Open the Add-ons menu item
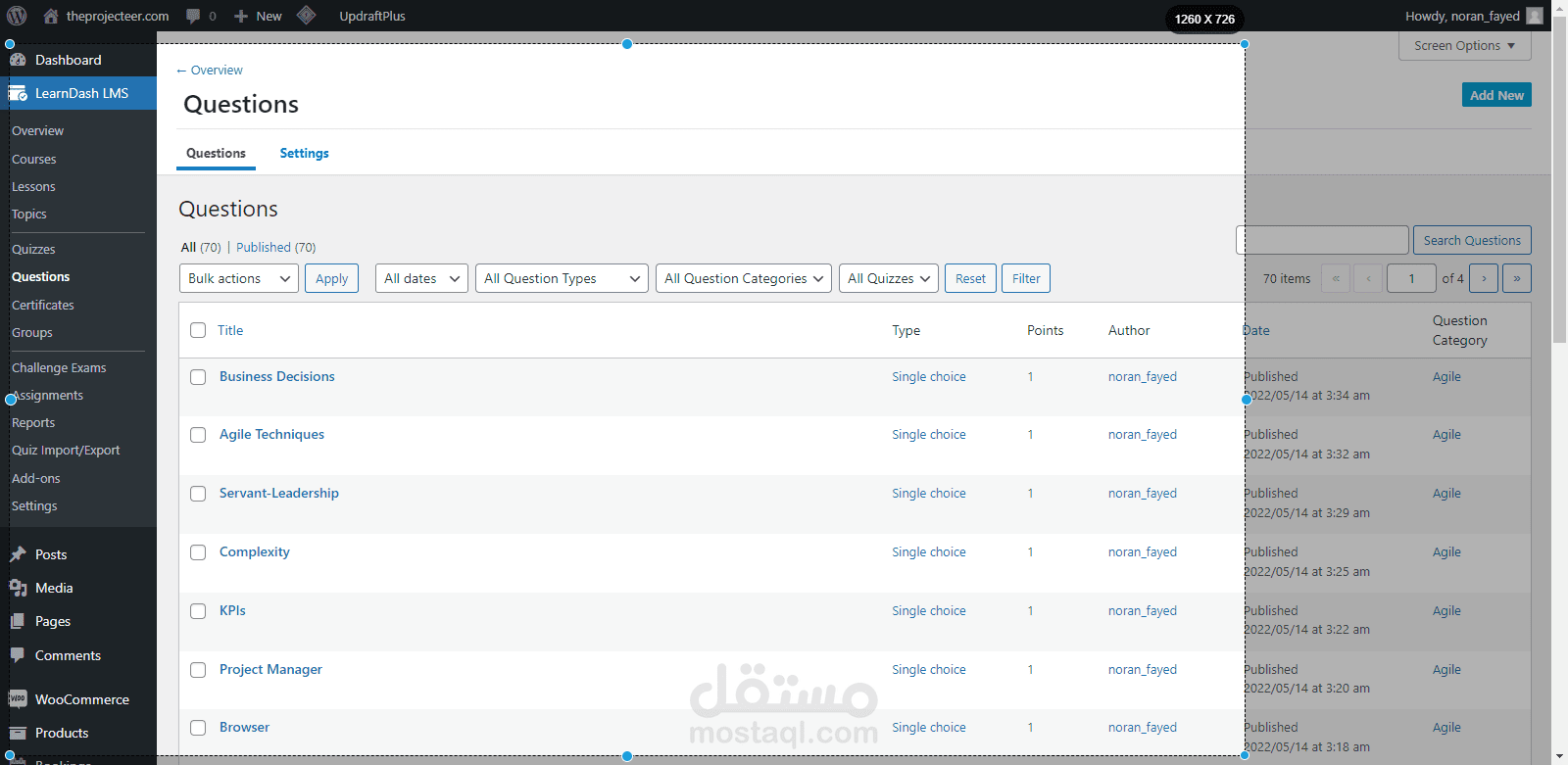Viewport: 1568px width, 765px height. tap(36, 478)
